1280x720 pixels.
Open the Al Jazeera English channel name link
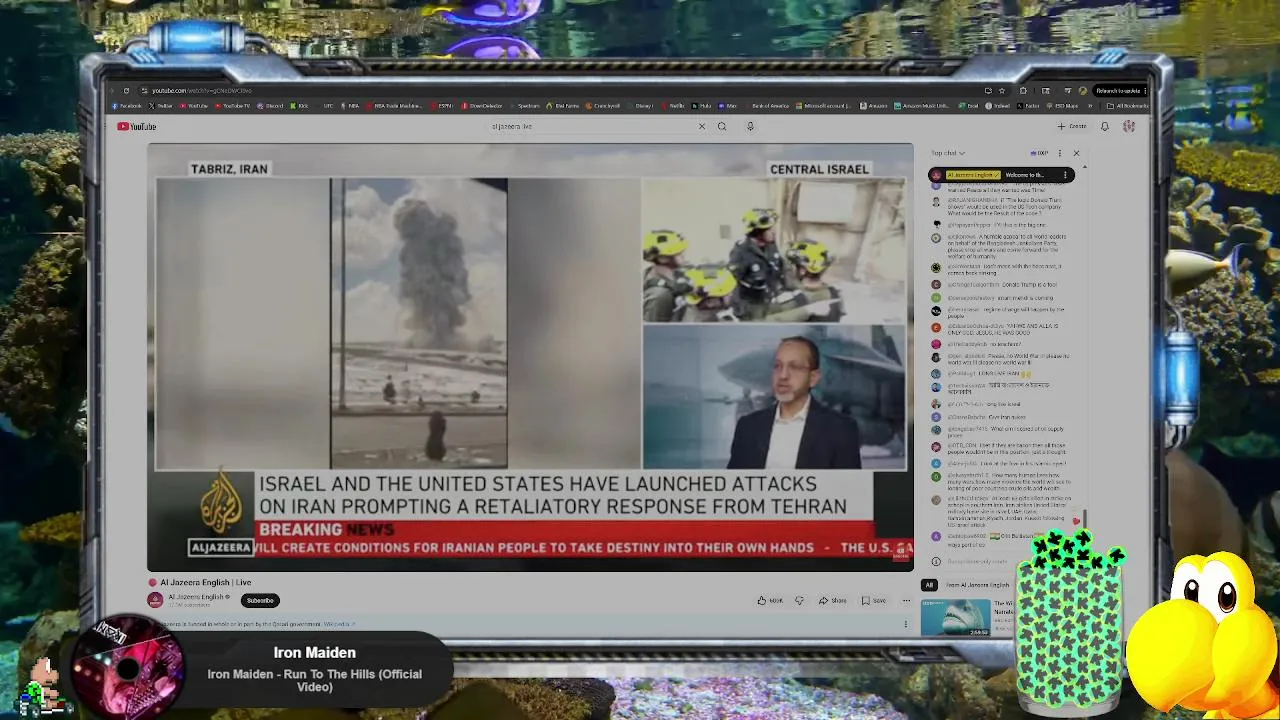coord(196,597)
